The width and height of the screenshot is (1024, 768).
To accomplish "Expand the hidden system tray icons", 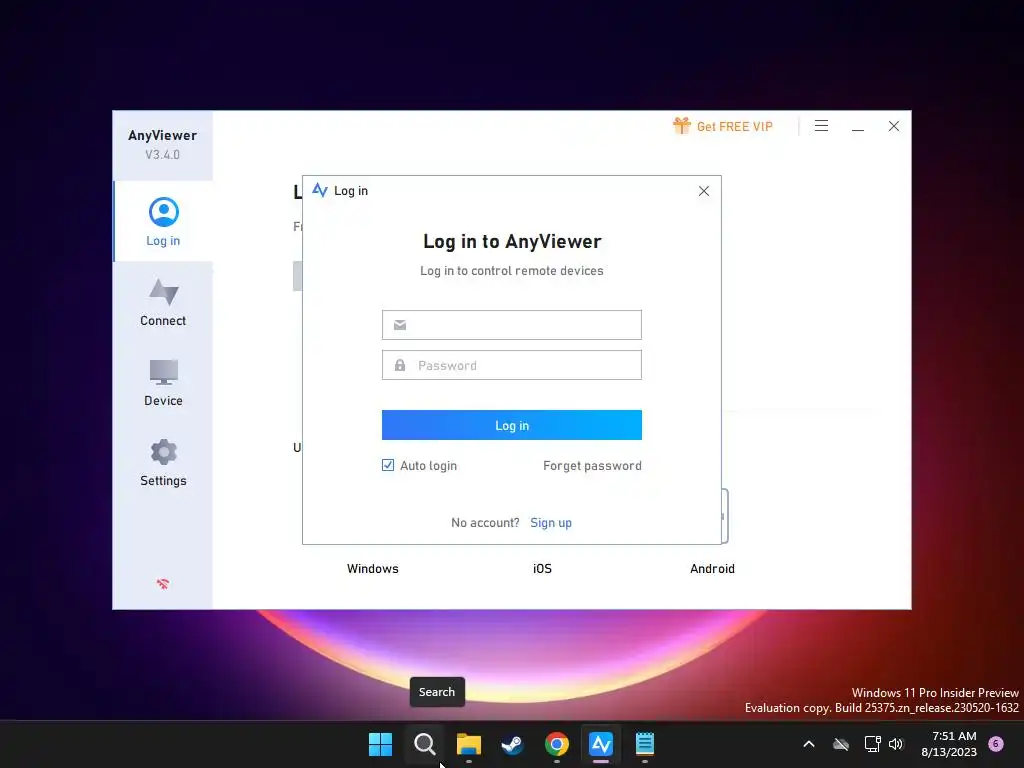I will pyautogui.click(x=808, y=744).
